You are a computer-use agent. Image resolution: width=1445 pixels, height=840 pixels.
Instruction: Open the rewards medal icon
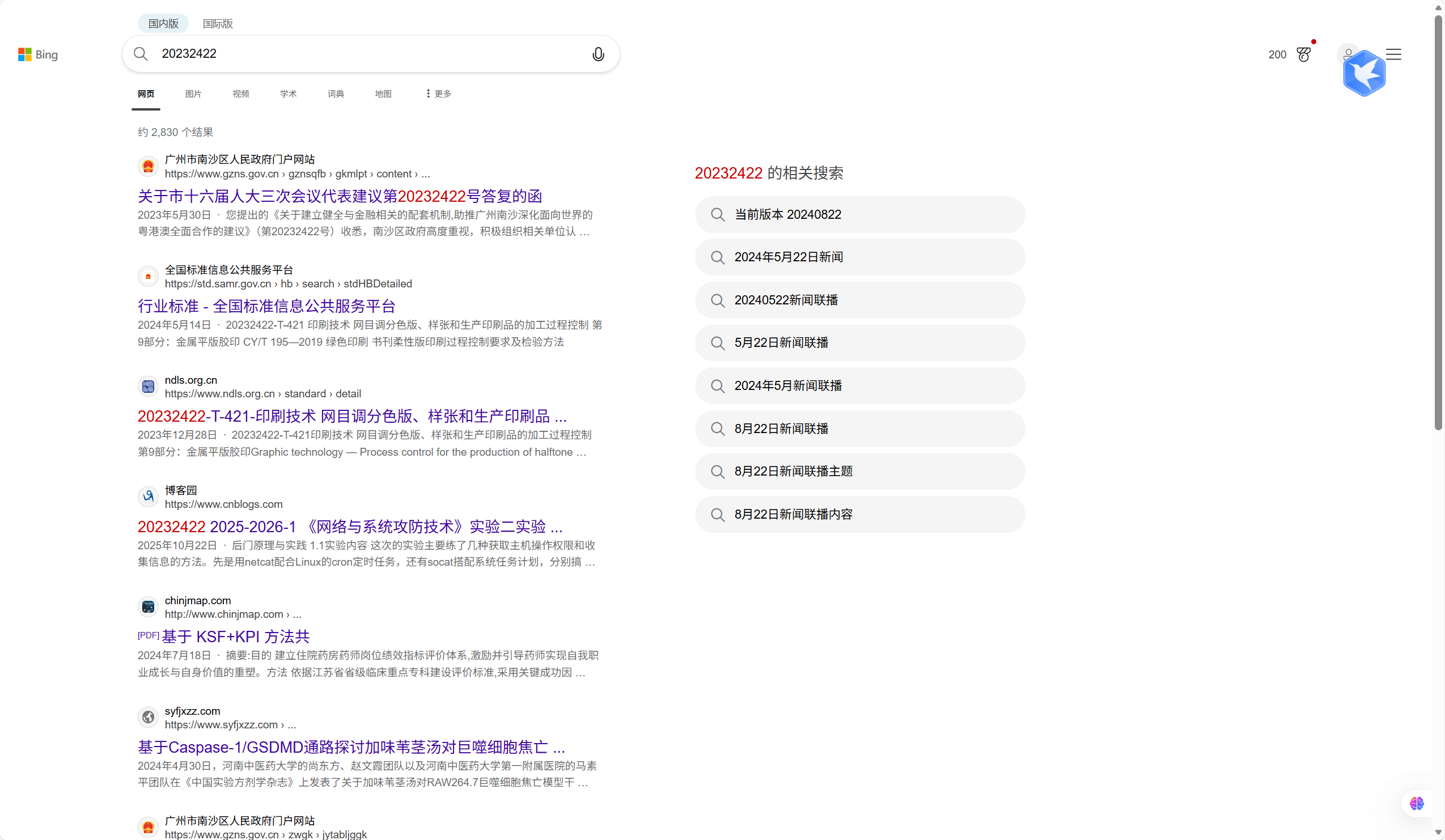coord(1303,54)
